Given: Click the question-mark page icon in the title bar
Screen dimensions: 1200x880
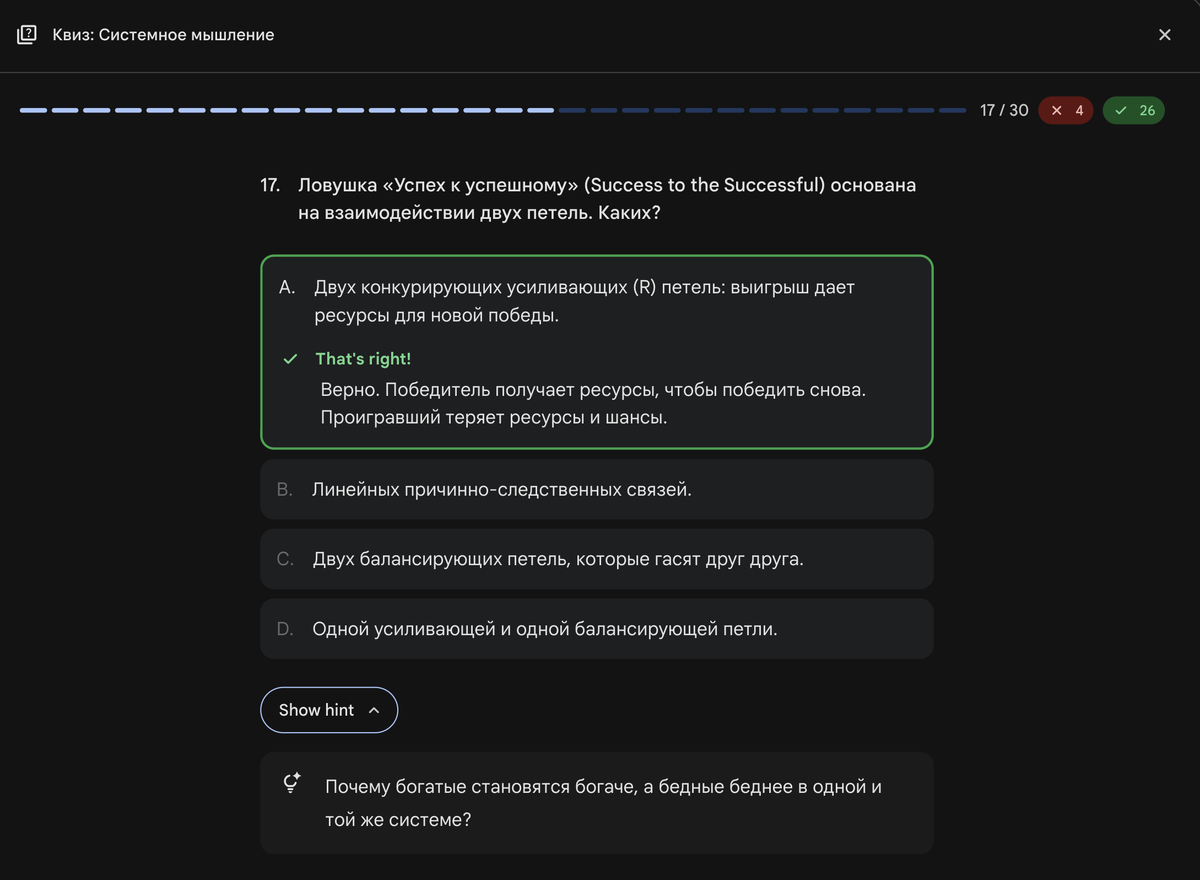Looking at the screenshot, I should pos(27,34).
